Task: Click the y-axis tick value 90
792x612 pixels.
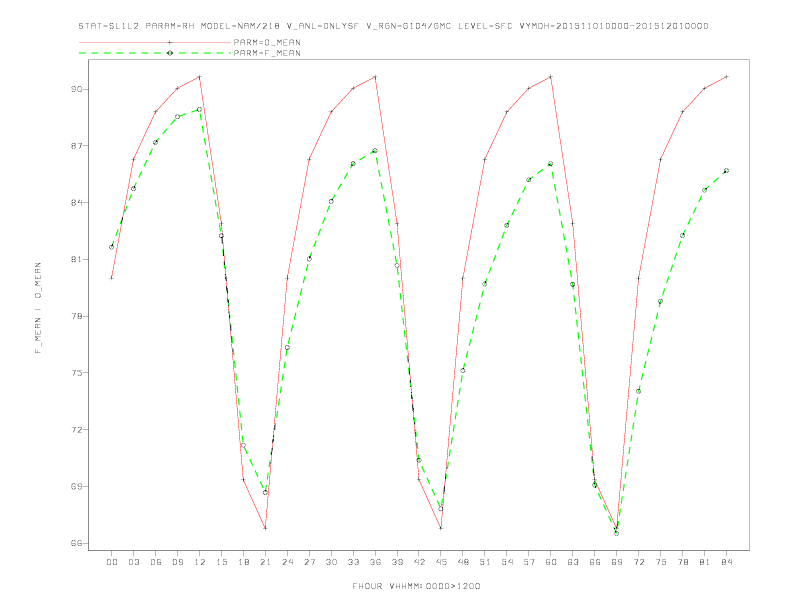Action: pyautogui.click(x=76, y=89)
